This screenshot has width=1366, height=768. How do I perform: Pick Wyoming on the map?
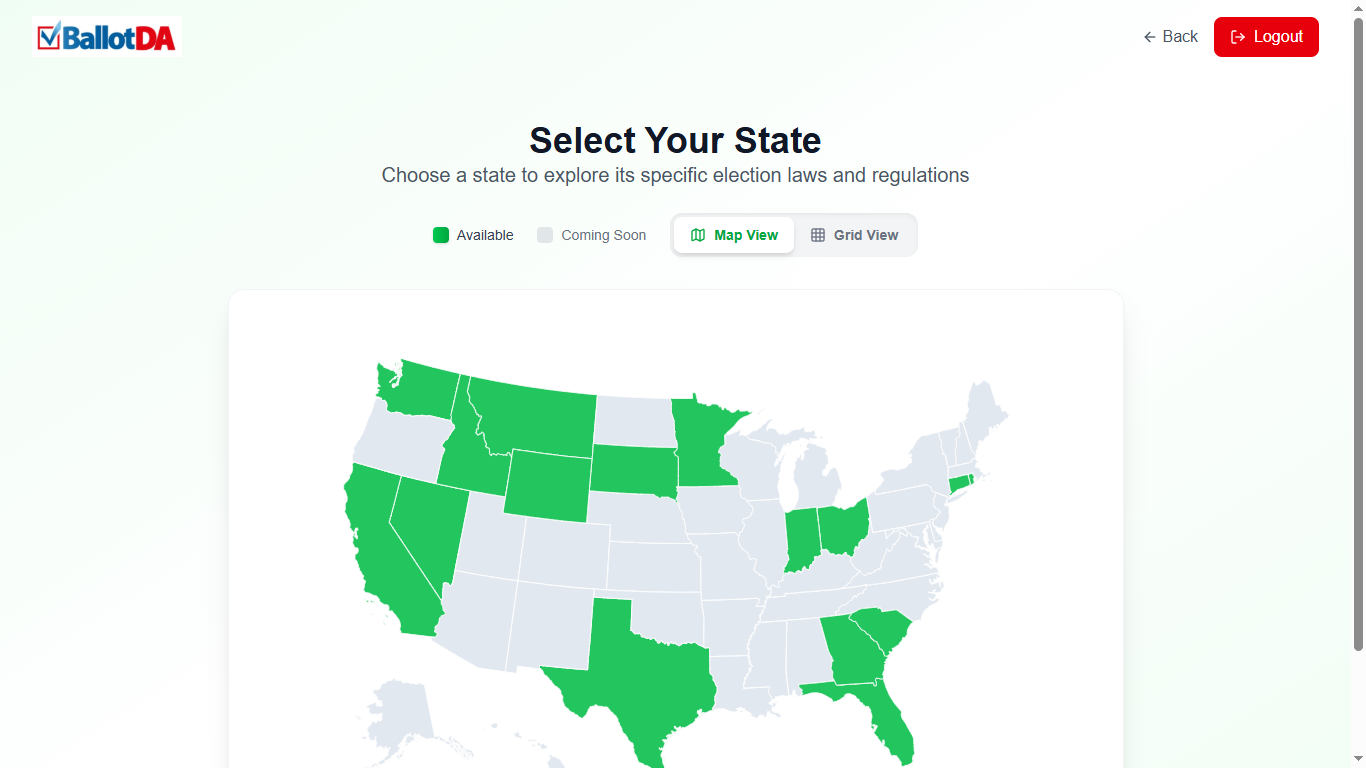coord(547,485)
